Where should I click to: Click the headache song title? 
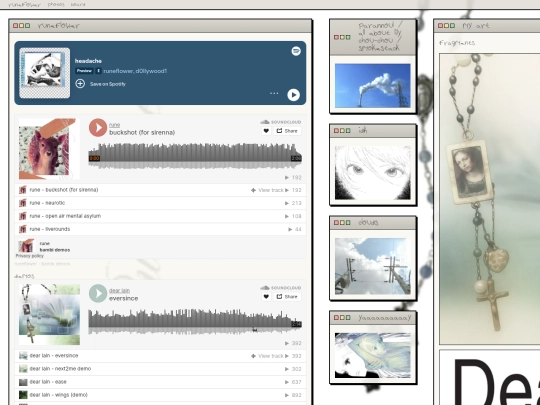[88, 61]
